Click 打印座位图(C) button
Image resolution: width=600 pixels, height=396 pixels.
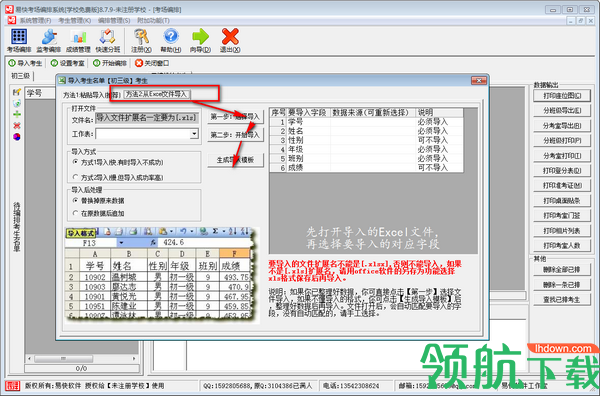click(562, 96)
